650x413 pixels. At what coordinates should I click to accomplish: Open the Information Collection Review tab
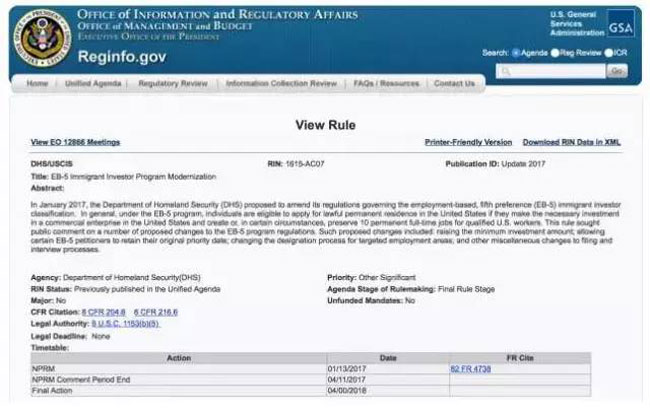[282, 84]
